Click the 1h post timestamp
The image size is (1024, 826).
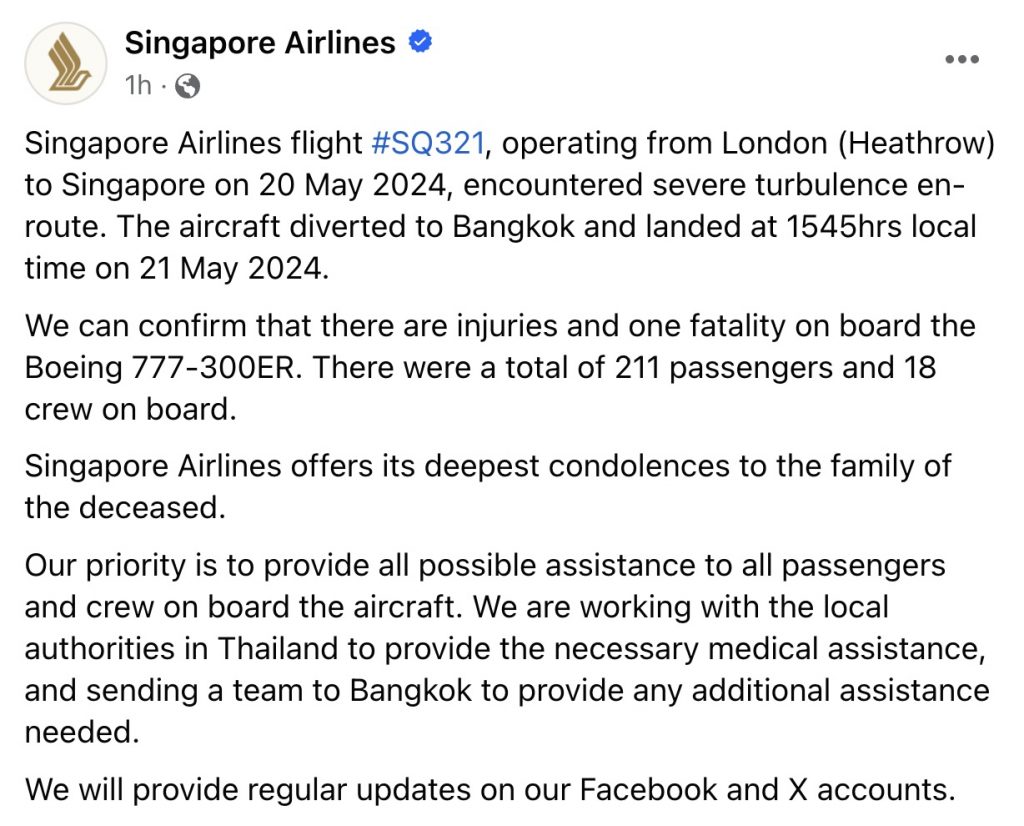pyautogui.click(x=138, y=86)
